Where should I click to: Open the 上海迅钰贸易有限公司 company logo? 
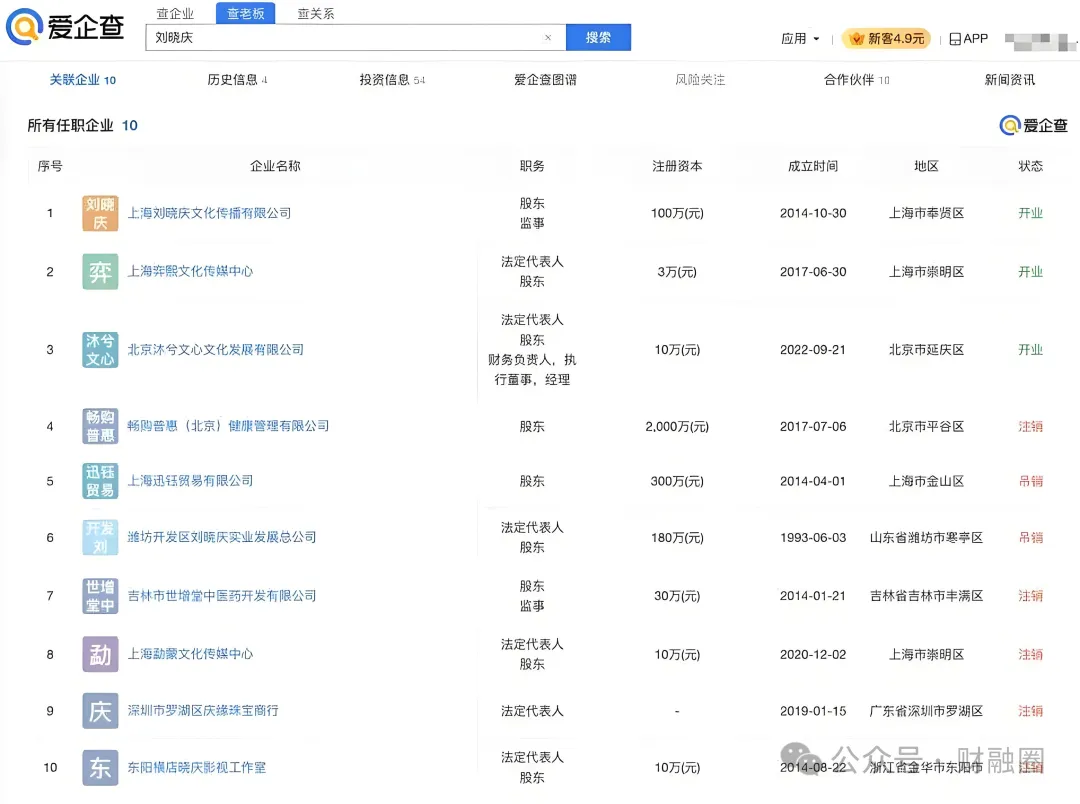click(x=100, y=481)
